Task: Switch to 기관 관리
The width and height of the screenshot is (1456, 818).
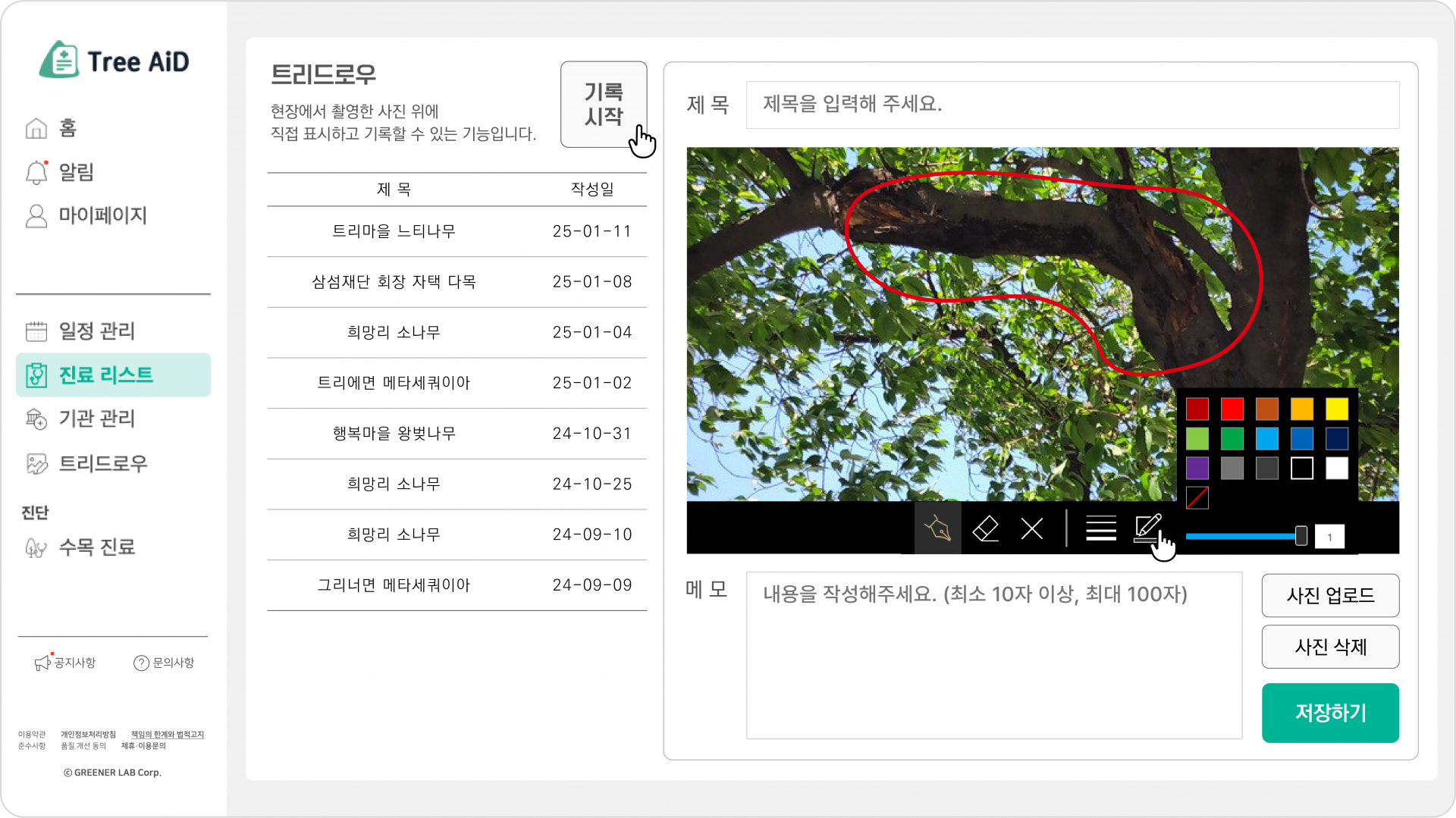Action: coord(97,418)
